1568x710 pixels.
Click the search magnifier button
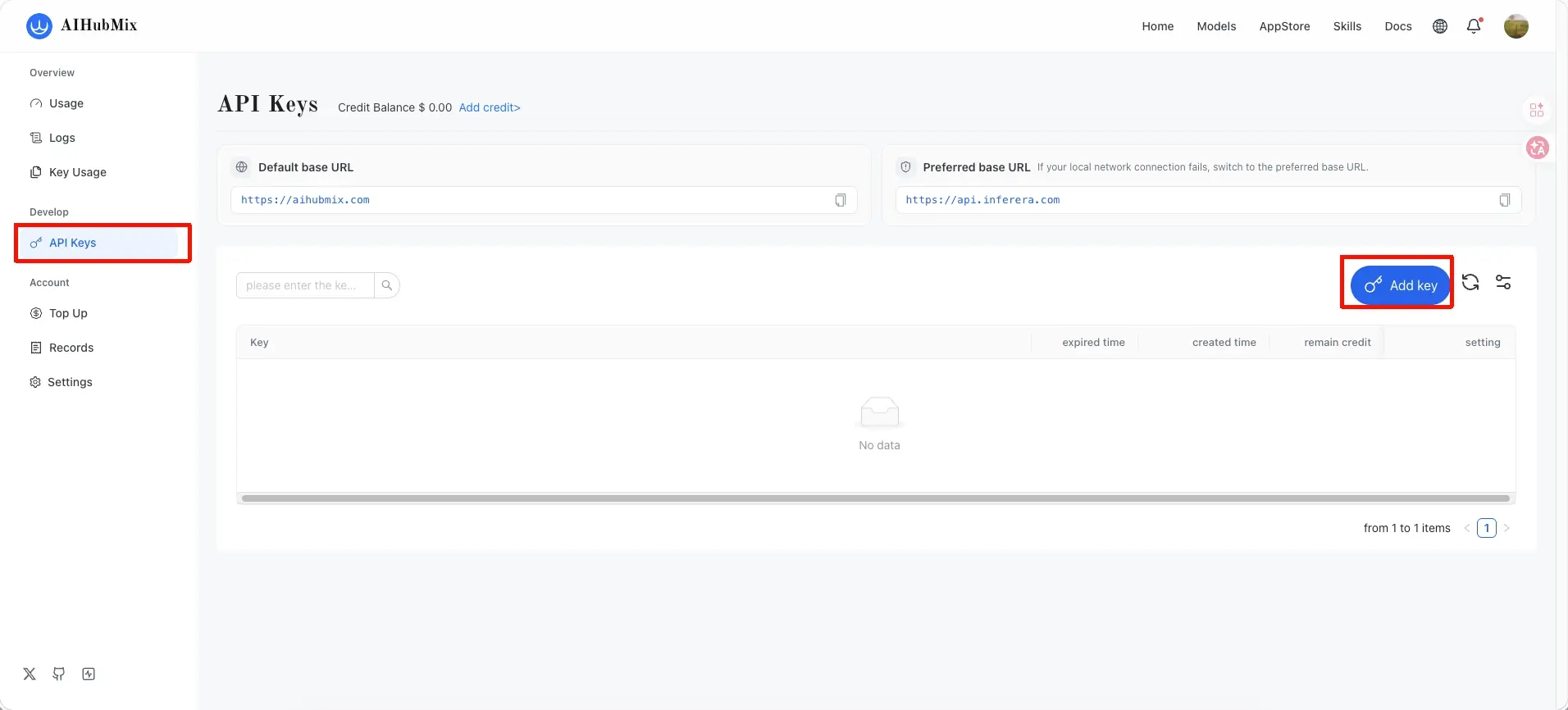click(x=387, y=285)
